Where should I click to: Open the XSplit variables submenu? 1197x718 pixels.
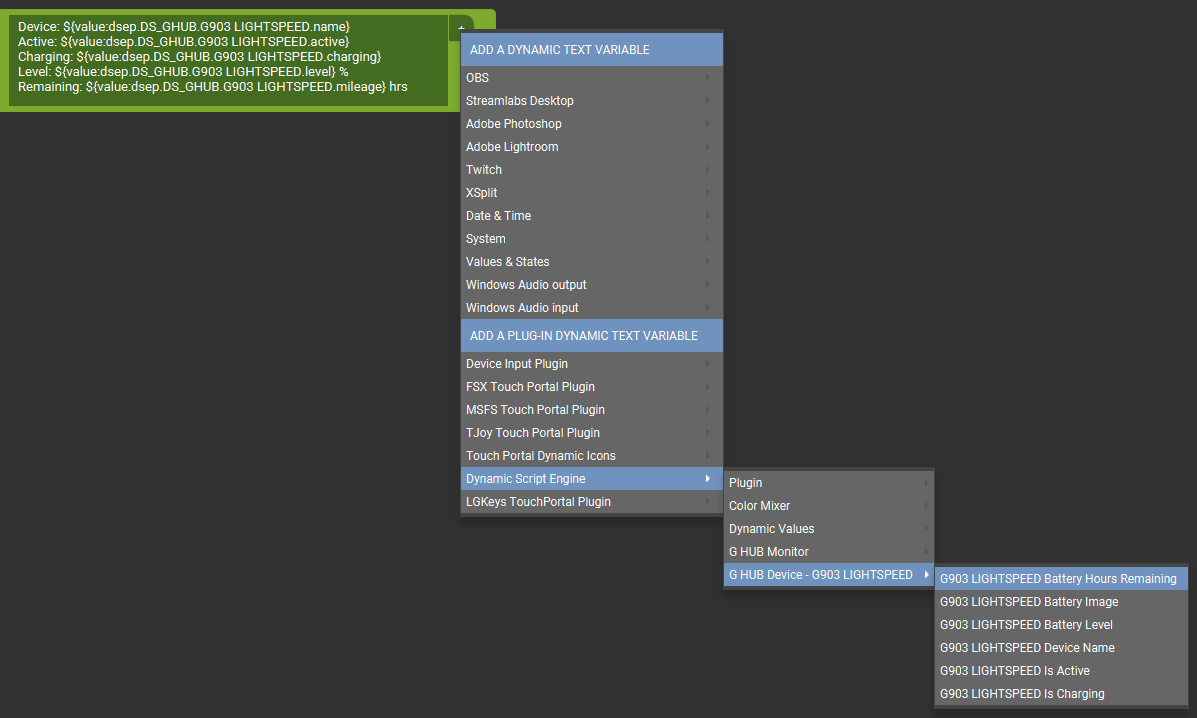[592, 192]
